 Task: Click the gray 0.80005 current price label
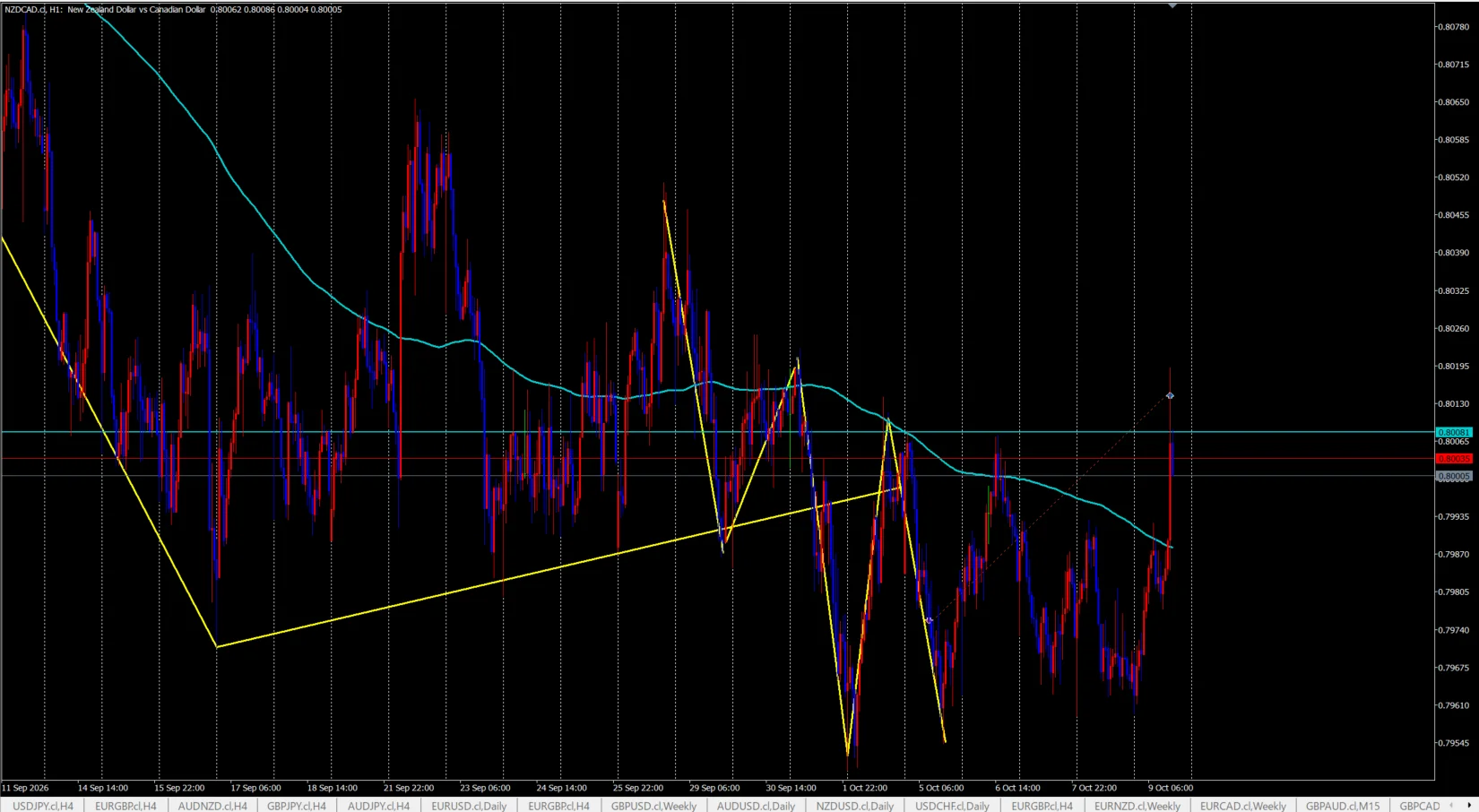coord(1453,476)
